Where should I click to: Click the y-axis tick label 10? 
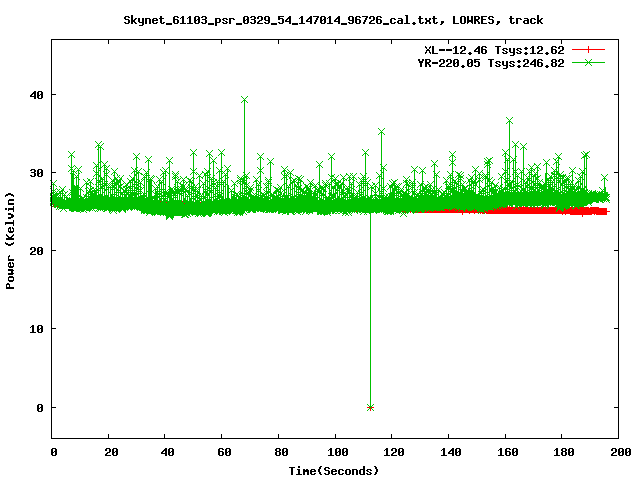click(36, 329)
